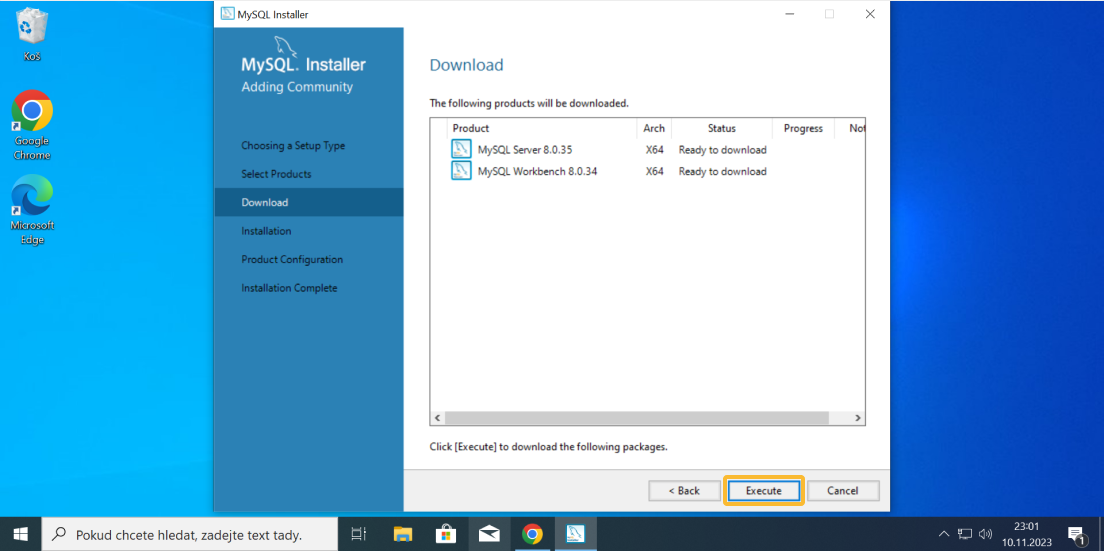Viewport: 1104px width, 551px height.
Task: Show hidden system tray icons
Action: [x=943, y=534]
